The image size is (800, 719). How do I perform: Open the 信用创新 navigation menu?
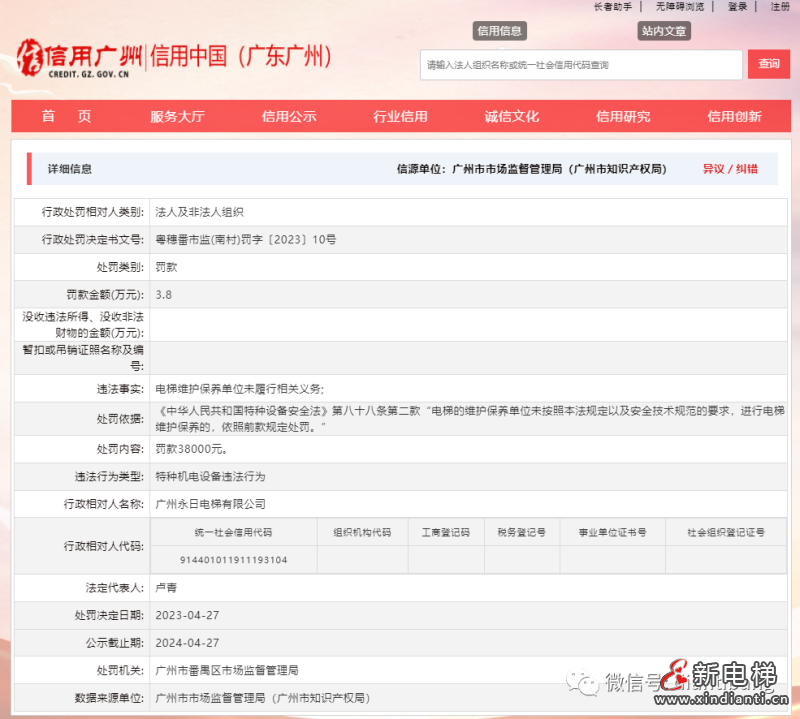[x=738, y=116]
